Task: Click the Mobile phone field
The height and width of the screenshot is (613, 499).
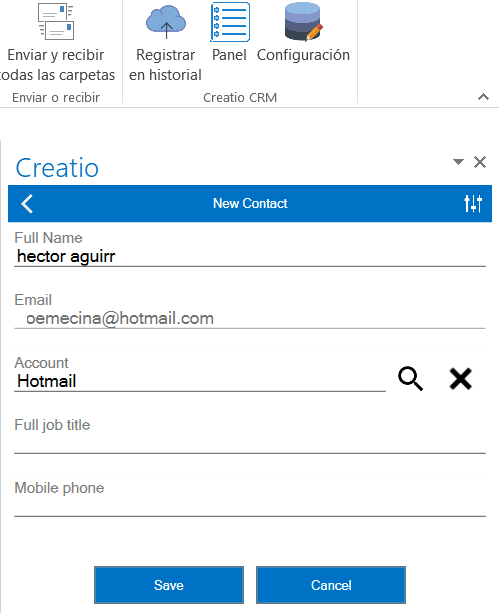Action: [x=250, y=507]
